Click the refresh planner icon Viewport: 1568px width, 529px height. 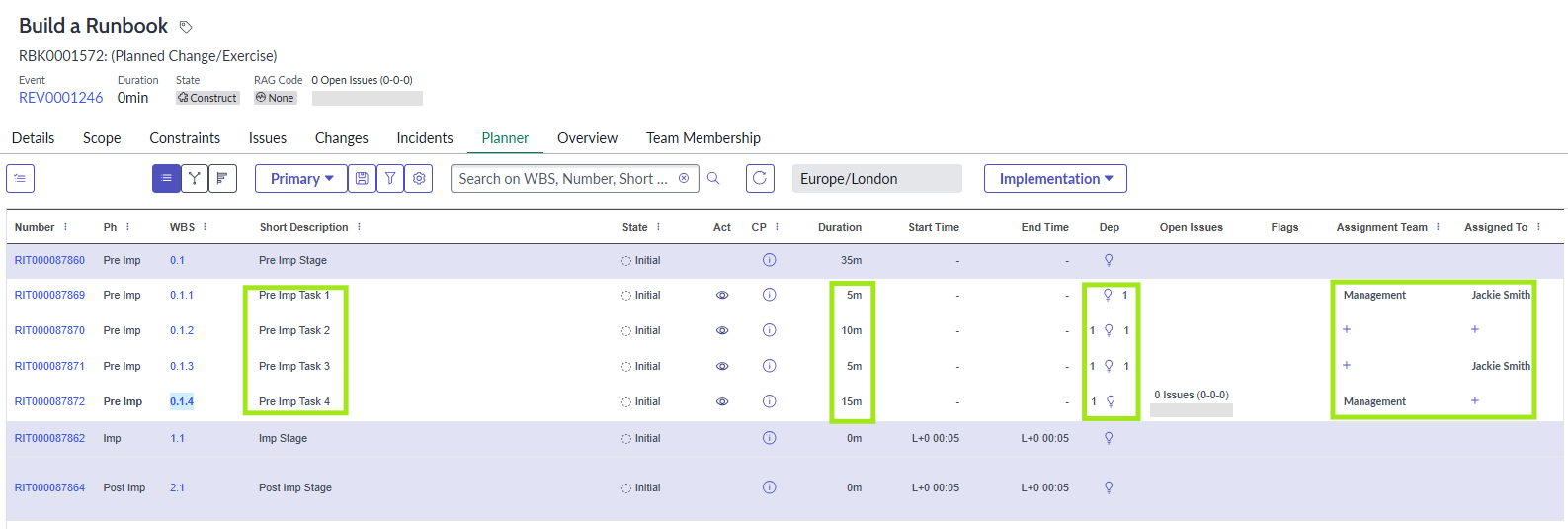point(759,179)
